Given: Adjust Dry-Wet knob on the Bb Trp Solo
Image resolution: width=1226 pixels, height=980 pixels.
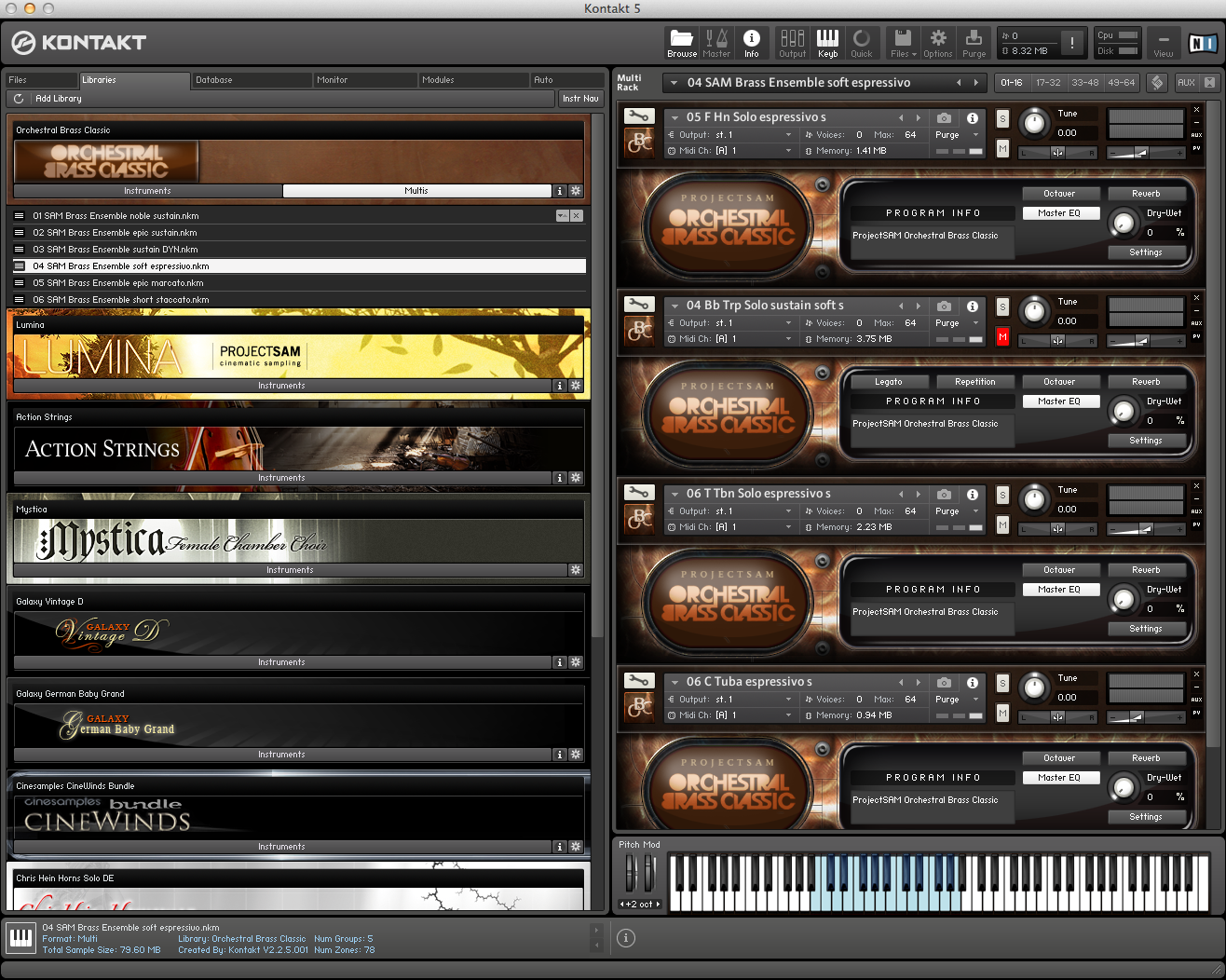Looking at the screenshot, I should coord(1124,411).
